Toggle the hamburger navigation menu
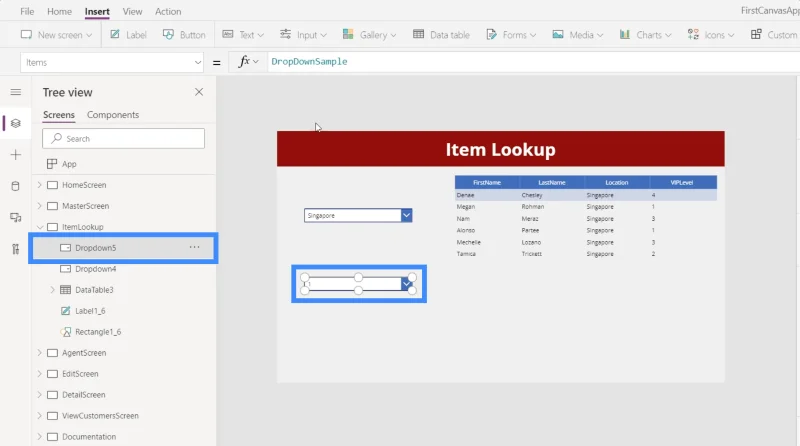The image size is (800, 446). pyautogui.click(x=16, y=92)
